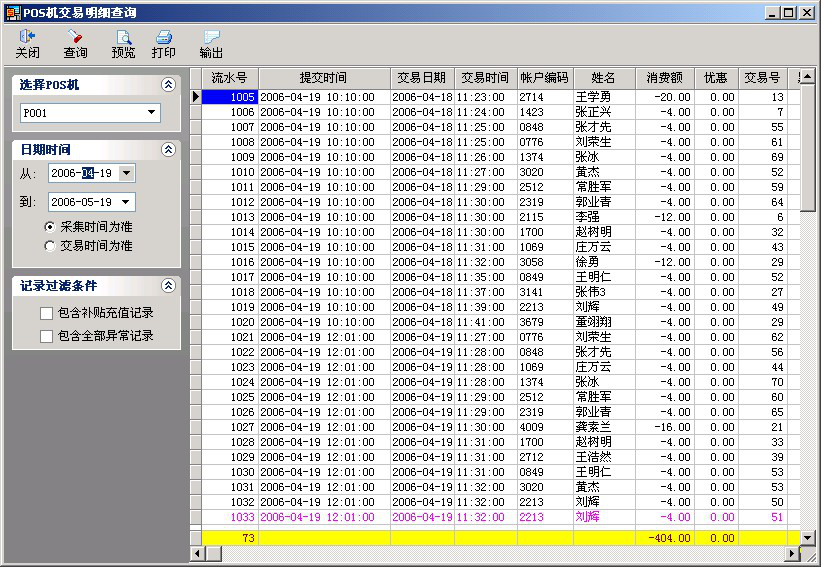The width and height of the screenshot is (821, 567).
Task: Click the 流水号 column header
Action: pos(230,78)
